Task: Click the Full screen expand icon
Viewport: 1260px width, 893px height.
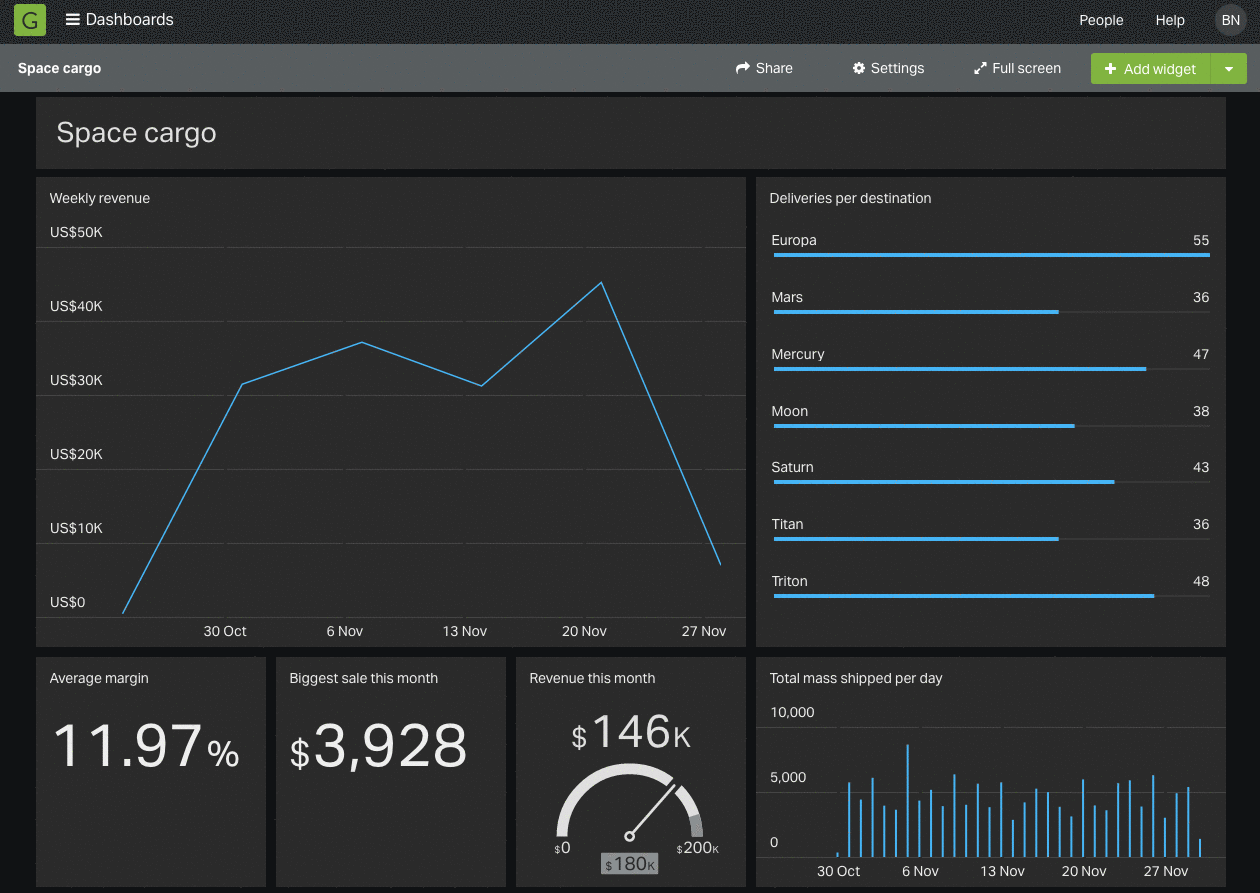Action: pyautogui.click(x=980, y=68)
